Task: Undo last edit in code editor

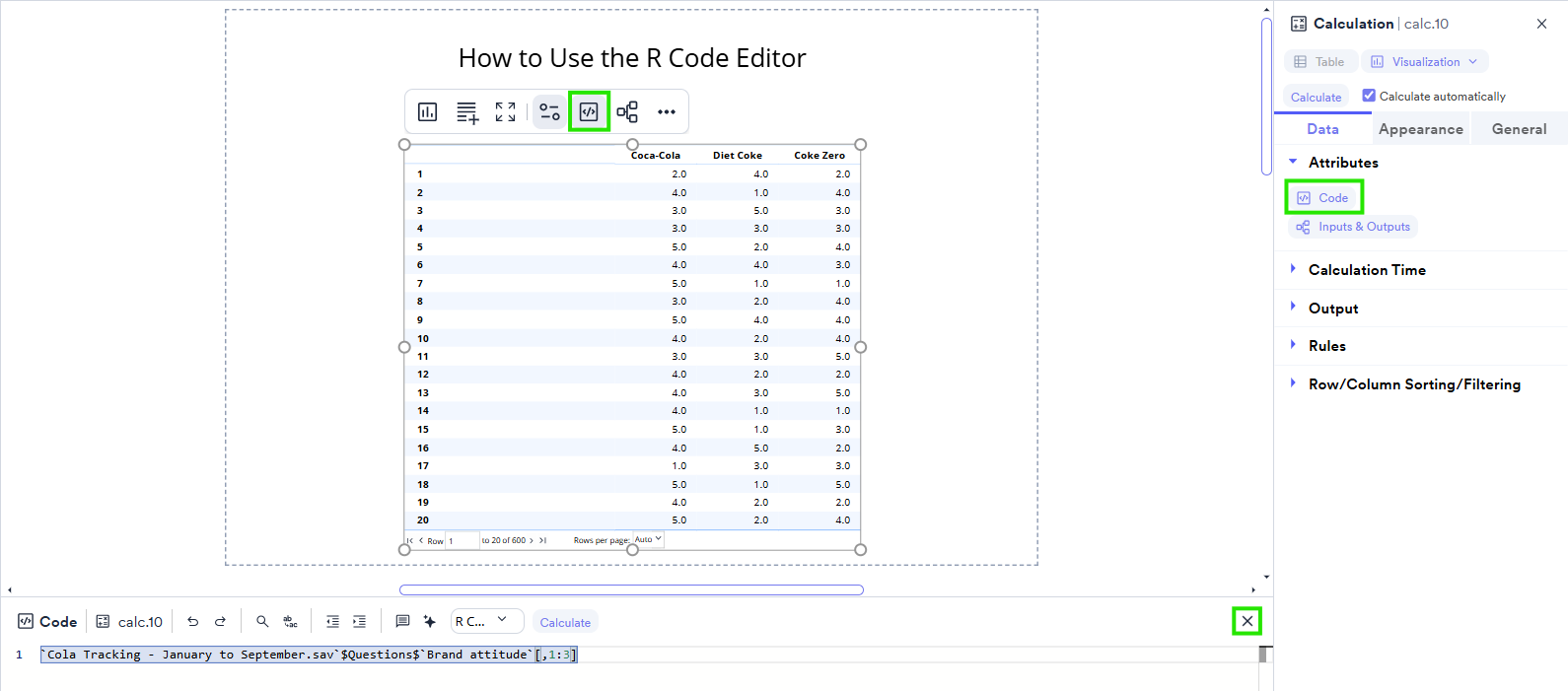Action: (x=193, y=621)
